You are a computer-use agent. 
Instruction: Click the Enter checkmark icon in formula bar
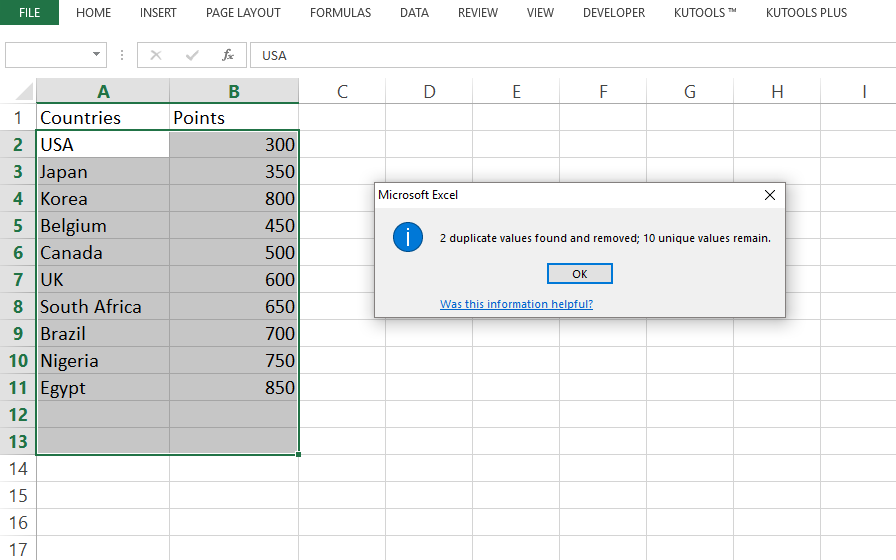pos(192,55)
